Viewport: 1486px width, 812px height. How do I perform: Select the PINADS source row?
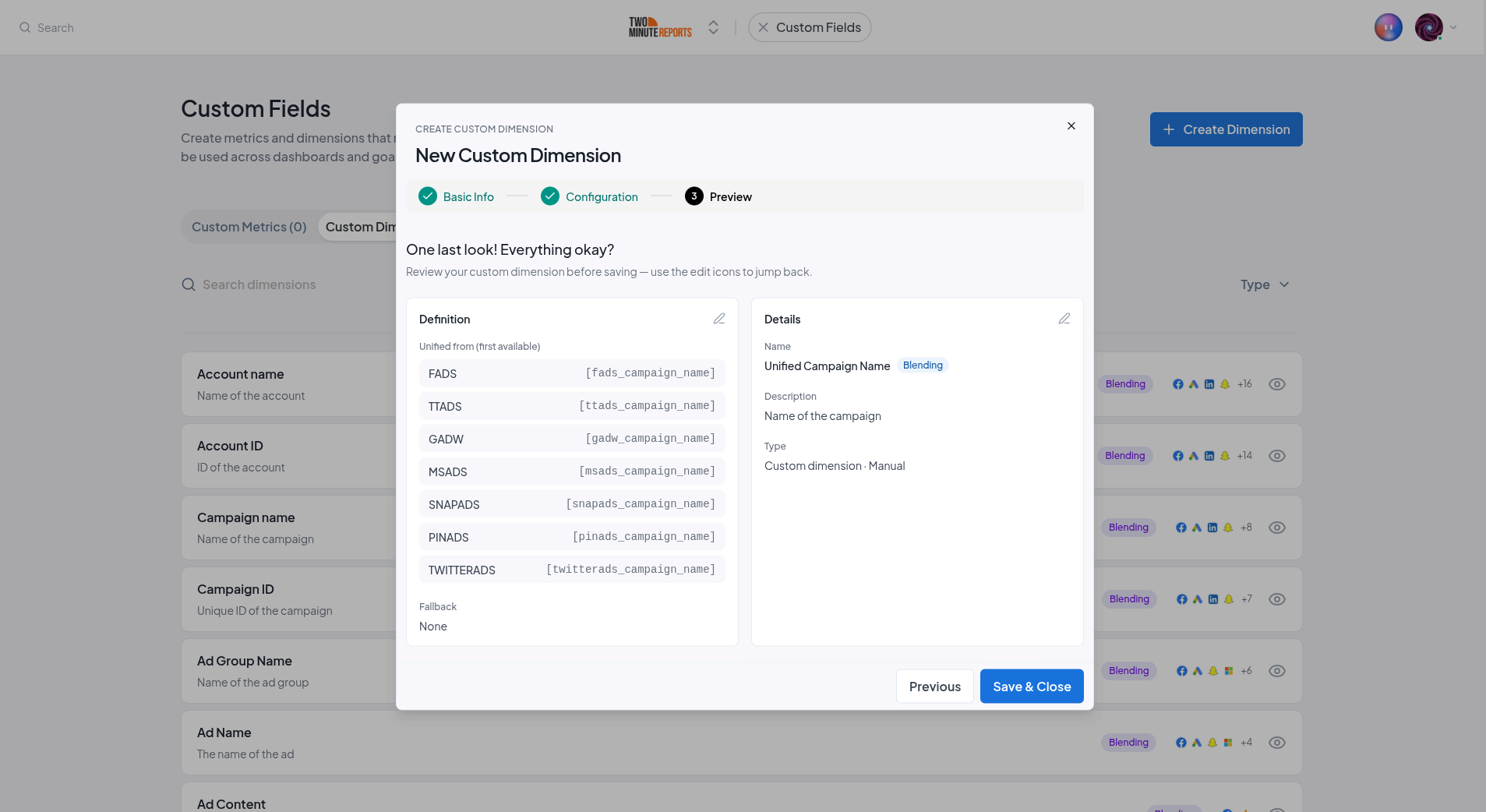tap(572, 537)
